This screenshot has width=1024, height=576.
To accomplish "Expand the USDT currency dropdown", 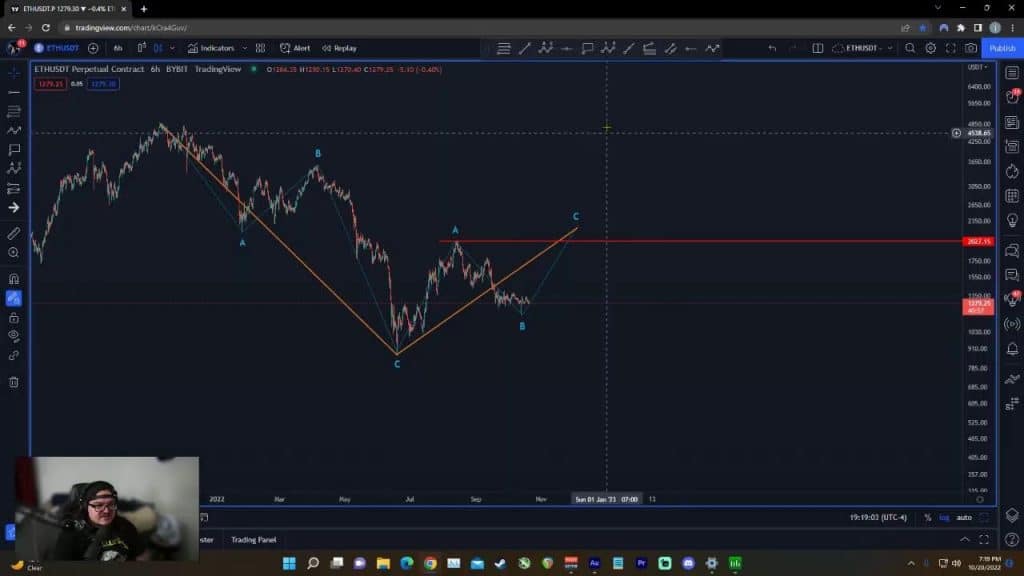I will (x=977, y=67).
